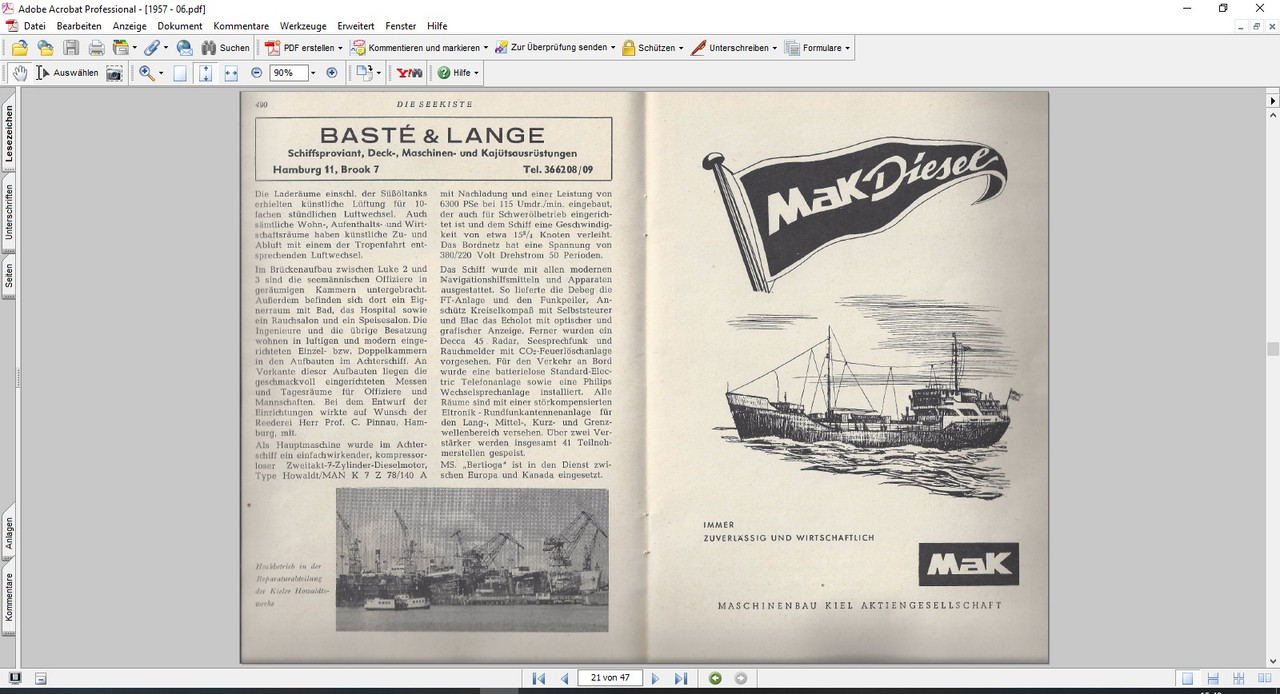1280x694 pixels.
Task: Click the Save diskette icon
Action: pos(71,47)
